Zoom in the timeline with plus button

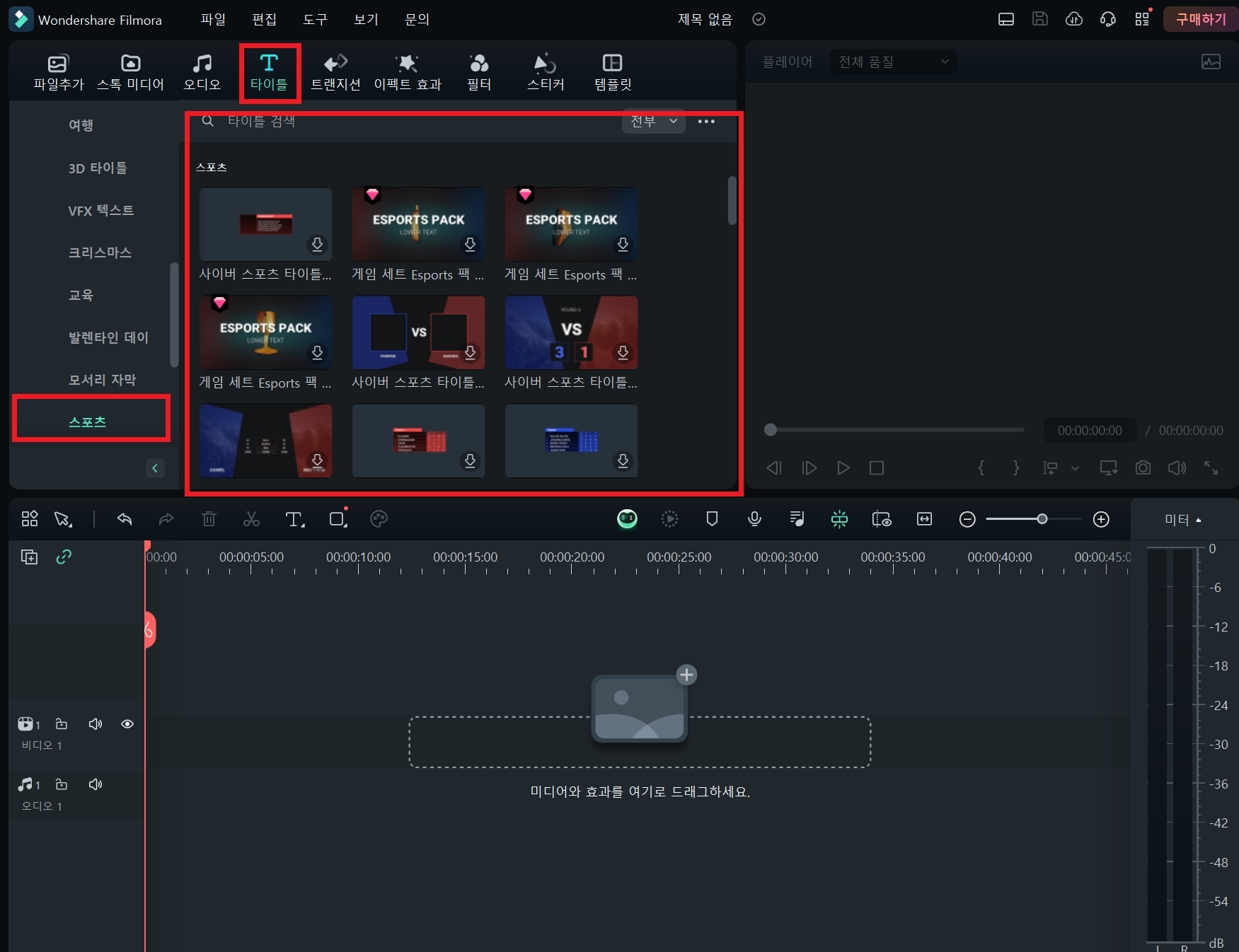pos(1101,520)
